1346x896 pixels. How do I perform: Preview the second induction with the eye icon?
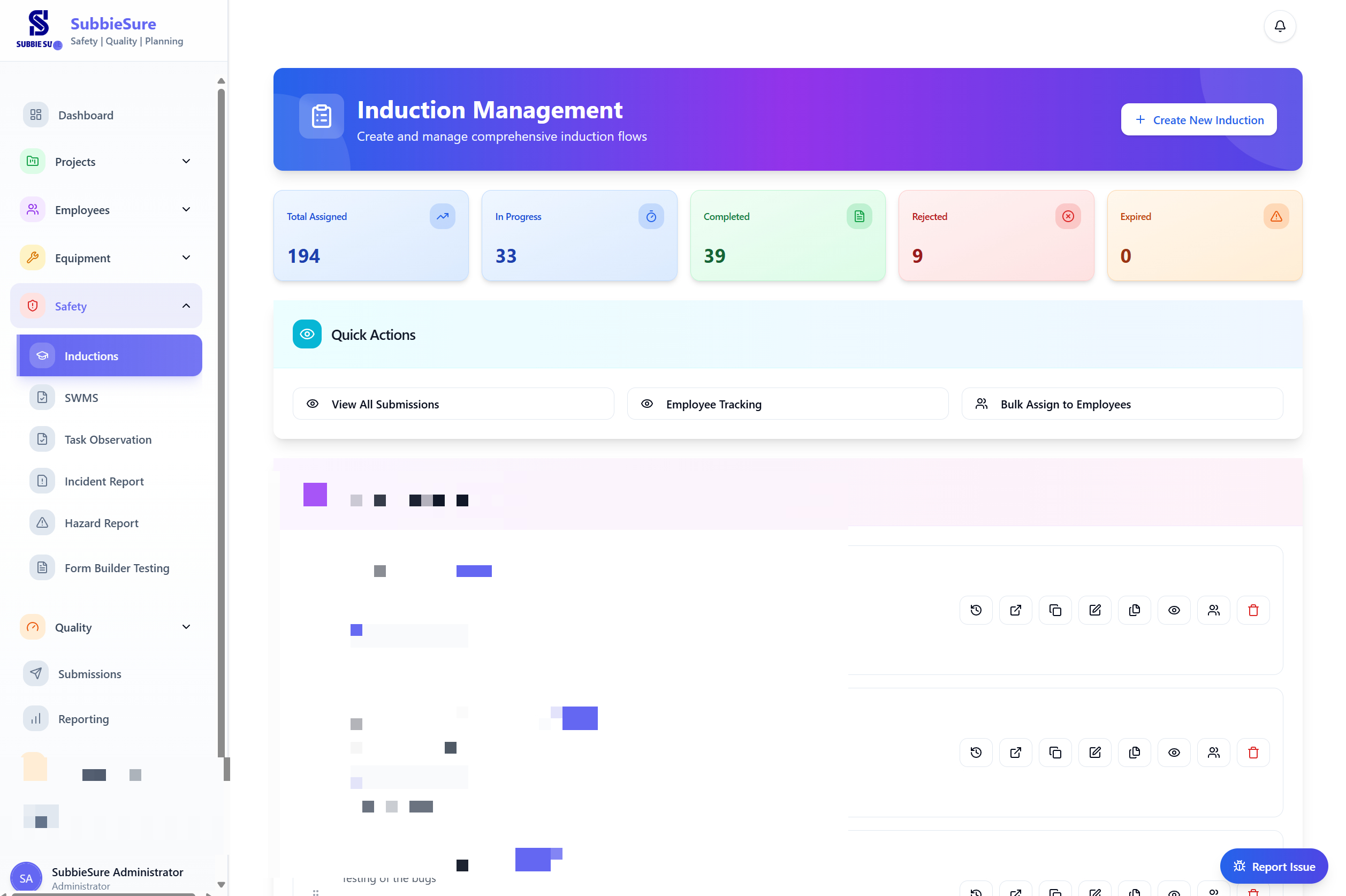[1174, 752]
